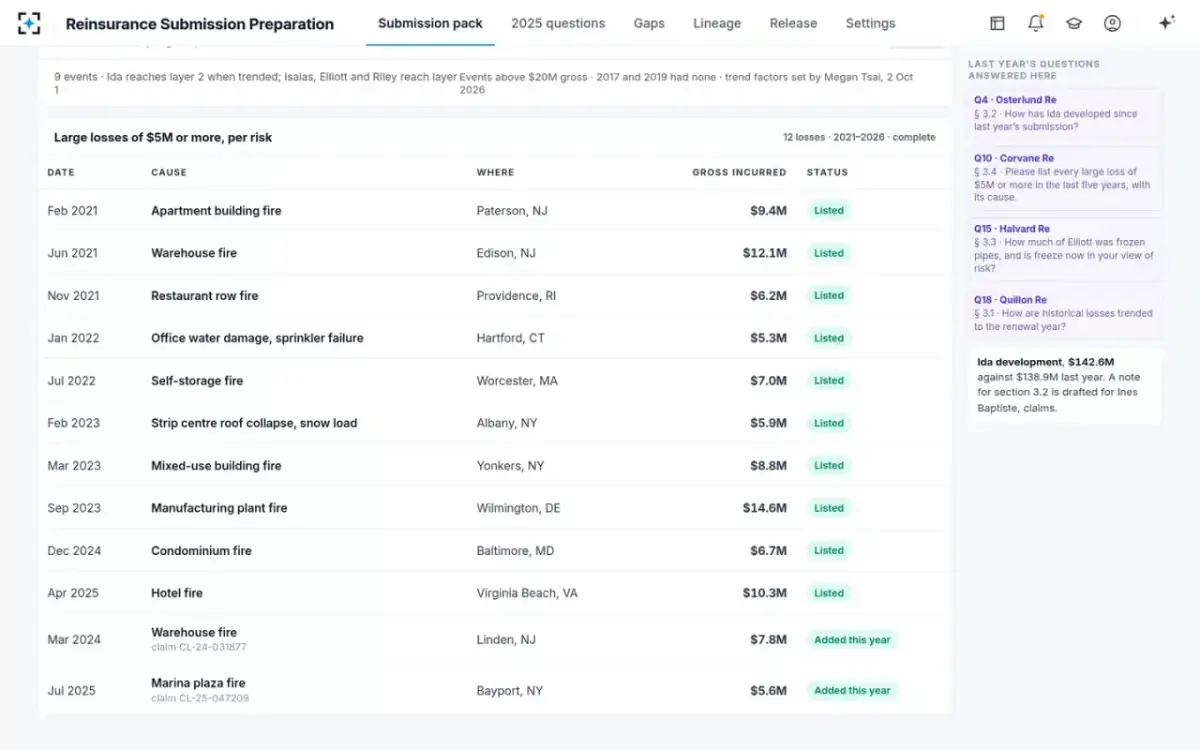Open the Settings tab

pos(870,23)
